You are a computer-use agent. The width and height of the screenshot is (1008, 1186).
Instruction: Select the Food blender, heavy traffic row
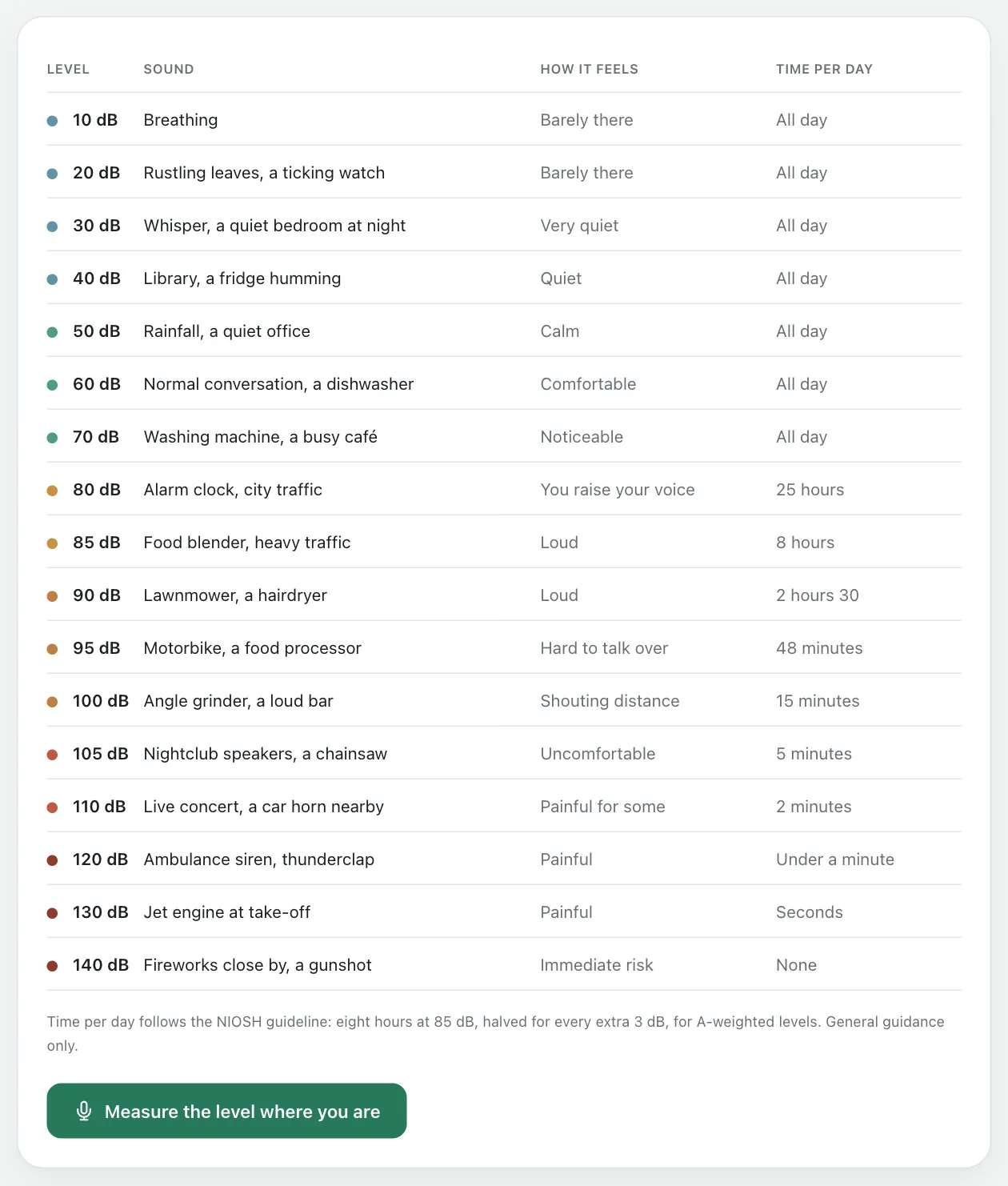(x=504, y=542)
